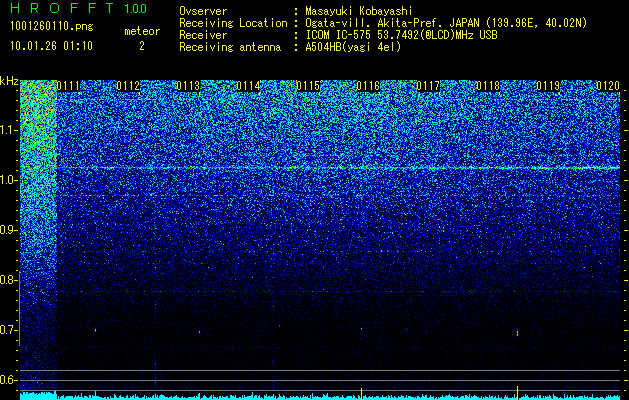This screenshot has width=629, height=400.
Task: Click the 0118 time marker
Action: tap(488, 86)
